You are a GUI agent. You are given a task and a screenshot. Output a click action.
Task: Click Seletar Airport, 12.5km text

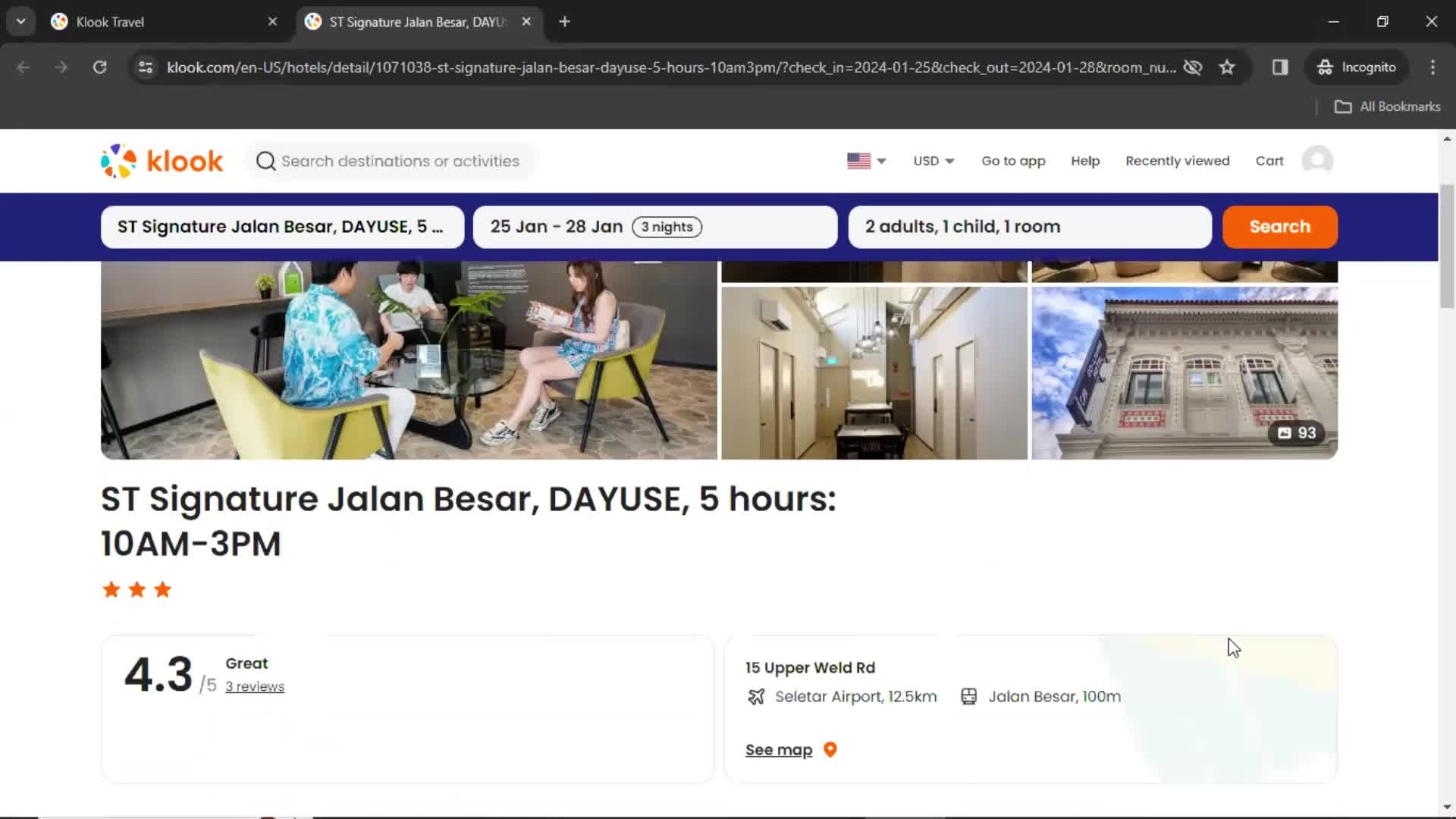coord(855,697)
